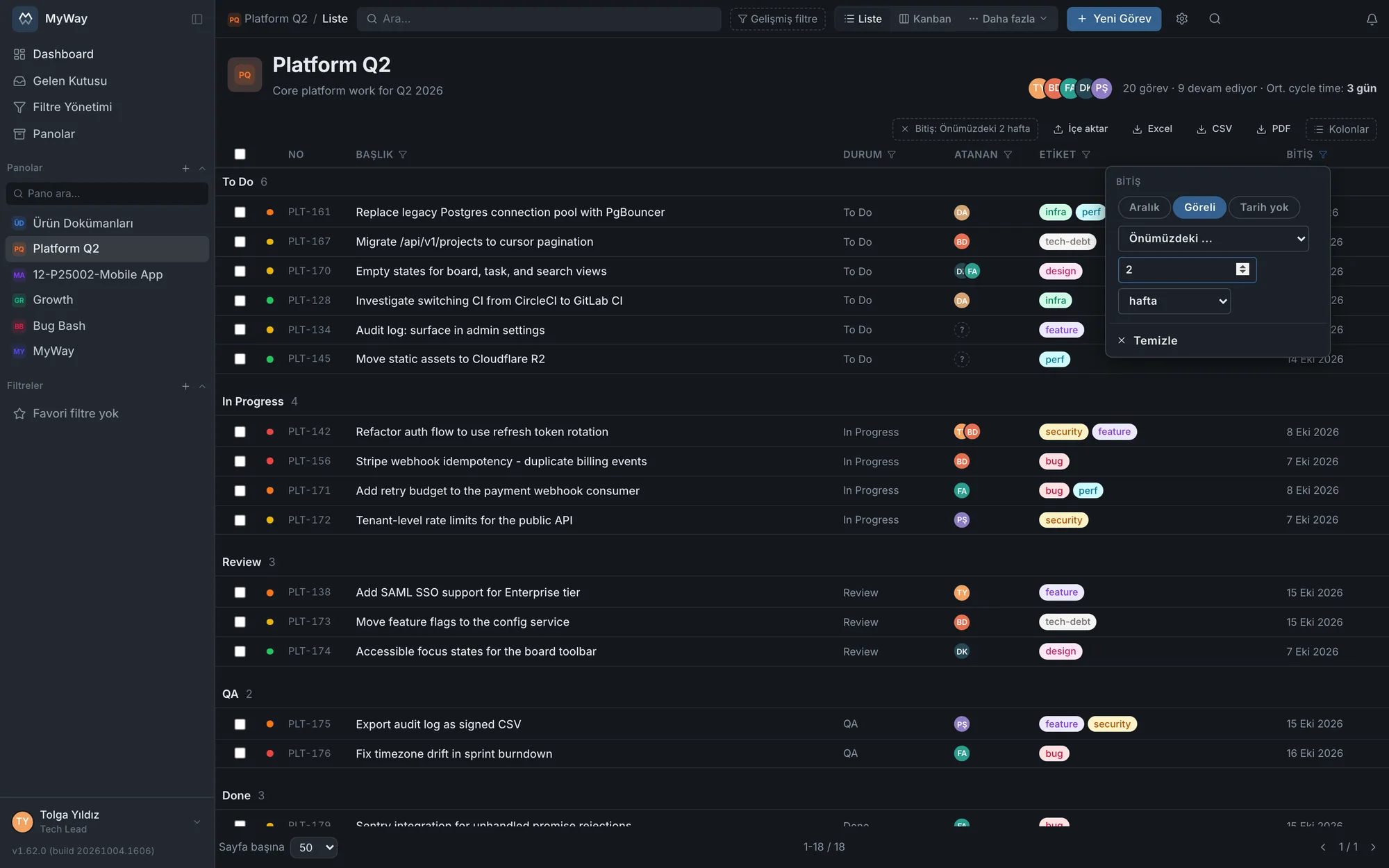The height and width of the screenshot is (868, 1389).
Task: Collapse the sidebar with the panel icon
Action: click(197, 19)
